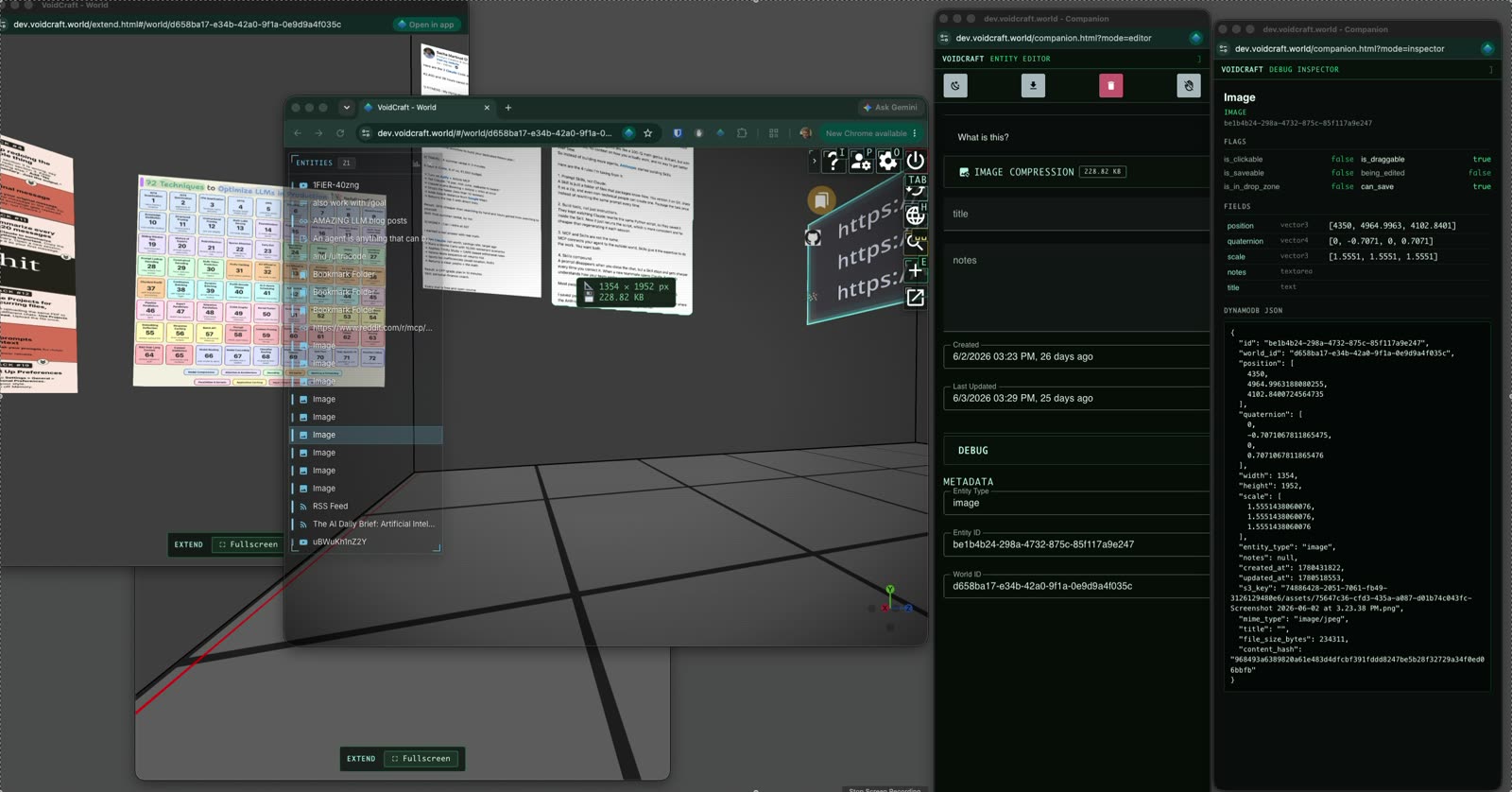Click the VoidCraft diamond icon in the inspector address bar
Image resolution: width=1512 pixels, height=792 pixels.
pos(1487,48)
